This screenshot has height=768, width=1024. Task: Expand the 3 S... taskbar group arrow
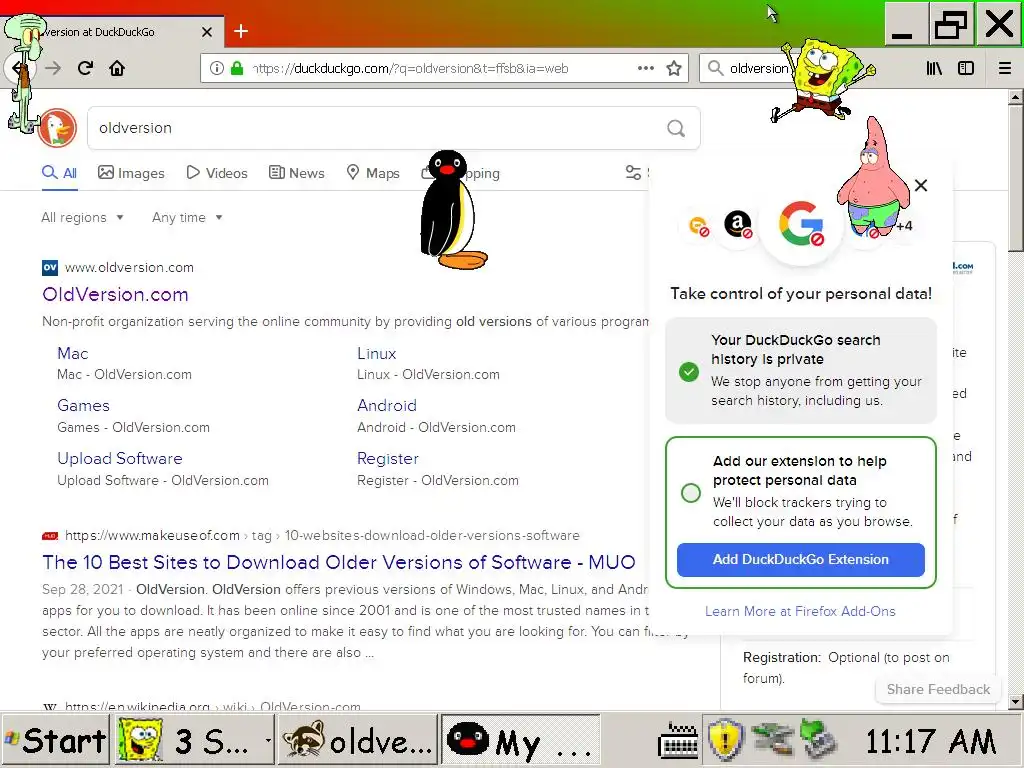pyautogui.click(x=268, y=741)
